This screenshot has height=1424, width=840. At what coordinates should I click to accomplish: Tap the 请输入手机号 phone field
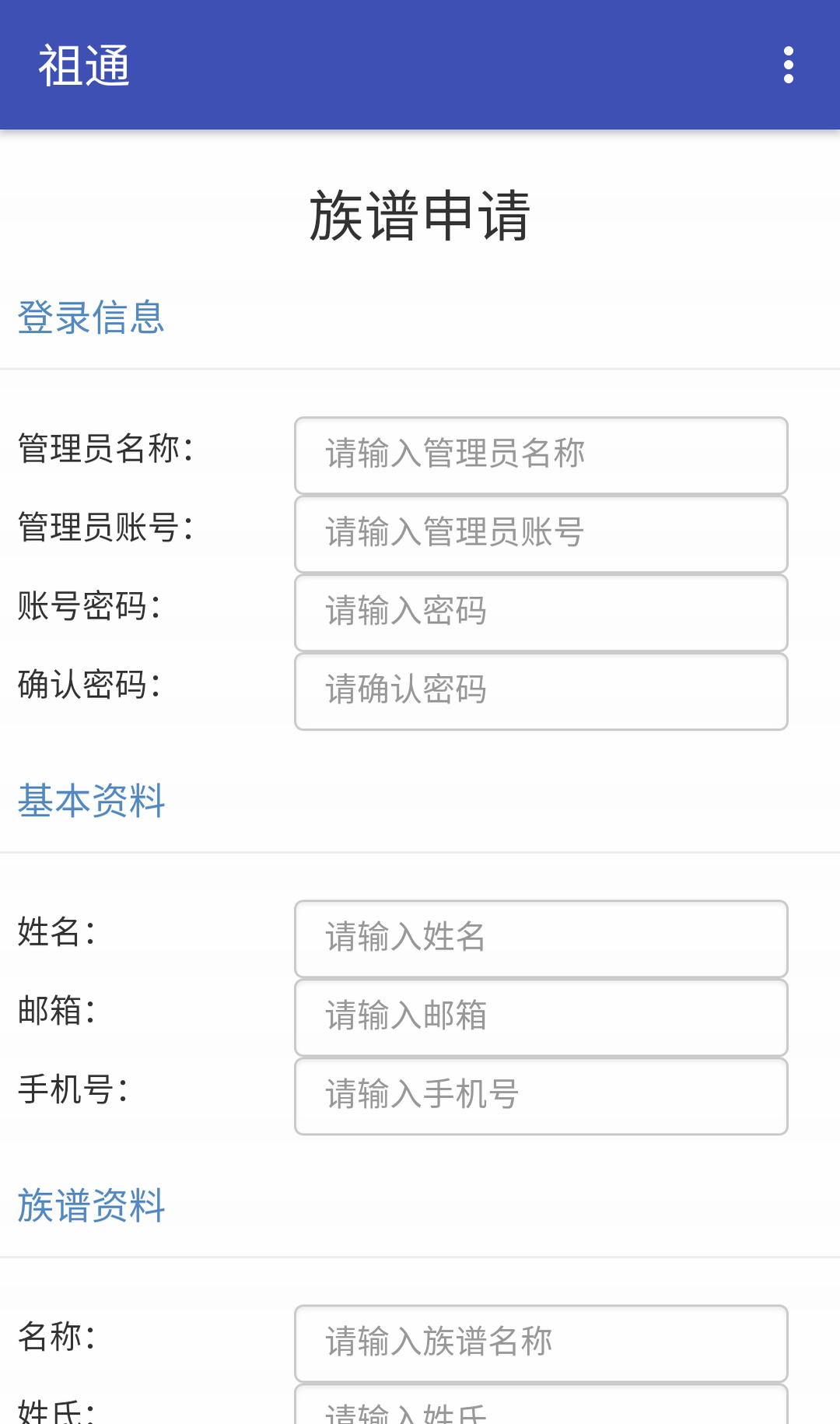[x=541, y=1096]
